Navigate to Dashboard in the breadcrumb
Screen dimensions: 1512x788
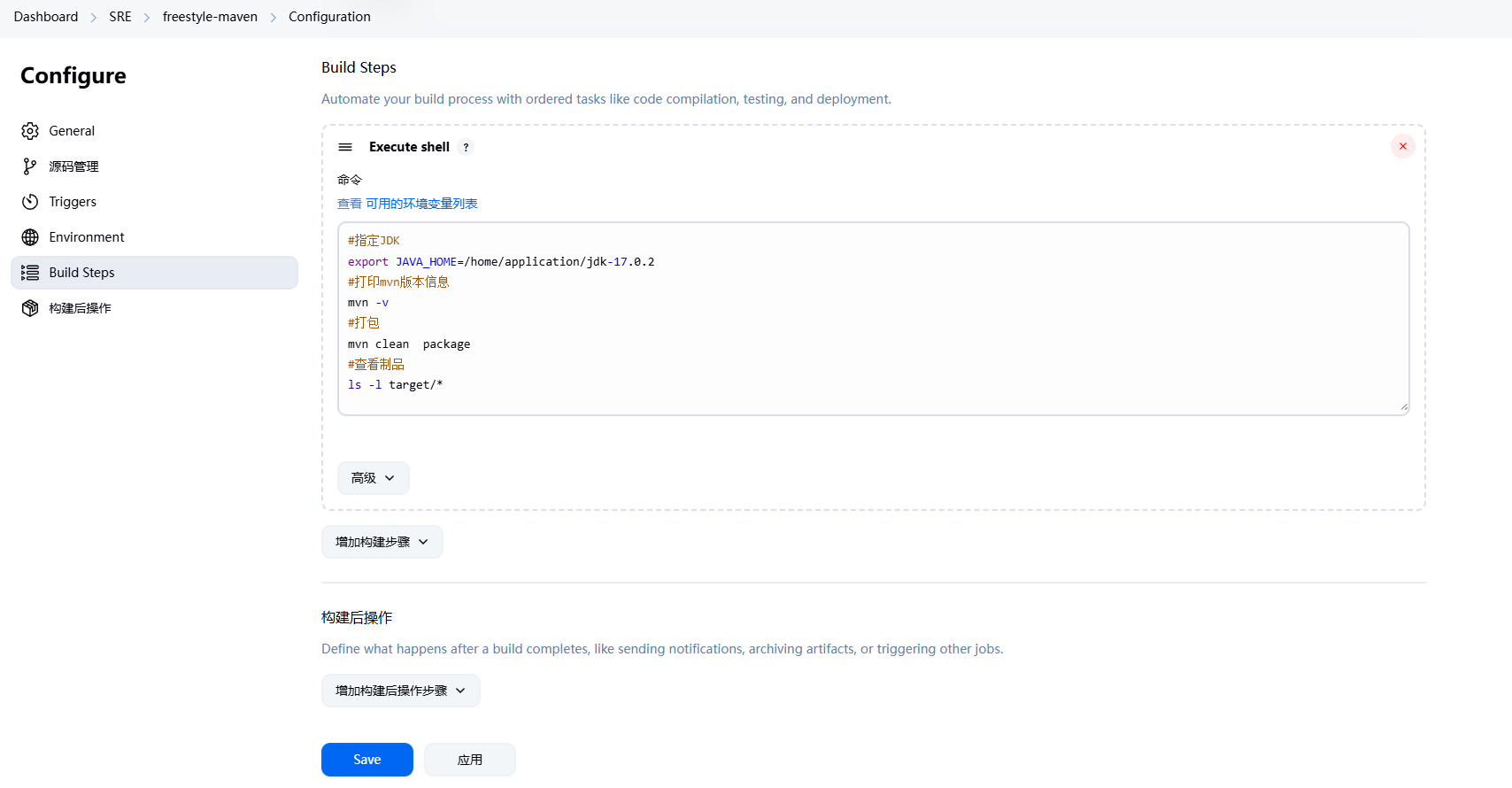pyautogui.click(x=46, y=17)
